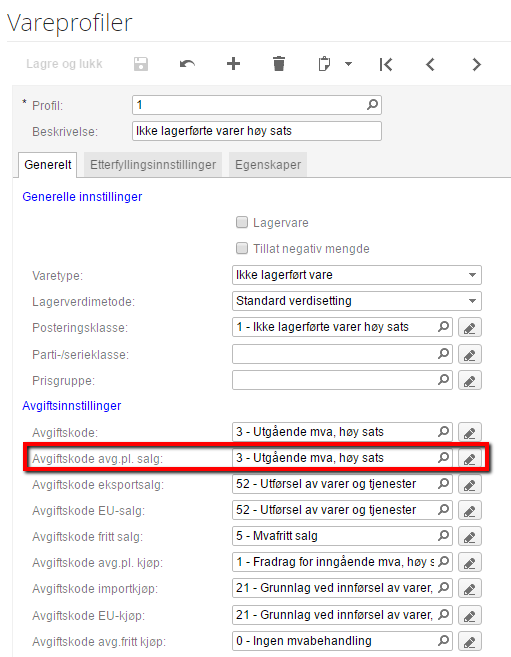The width and height of the screenshot is (511, 657).
Task: Click the undo arrow icon
Action: tap(187, 64)
